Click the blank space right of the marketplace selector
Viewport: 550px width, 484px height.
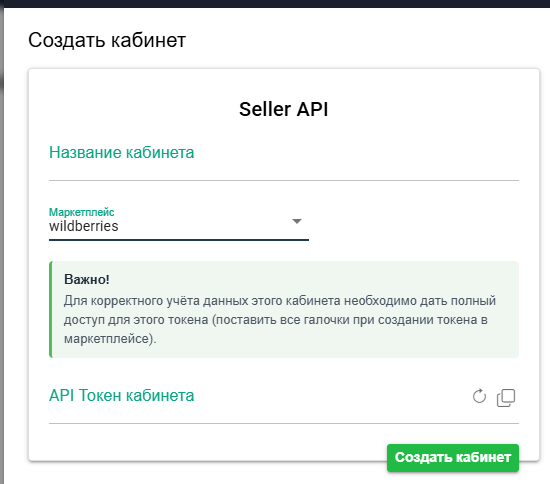coord(414,223)
